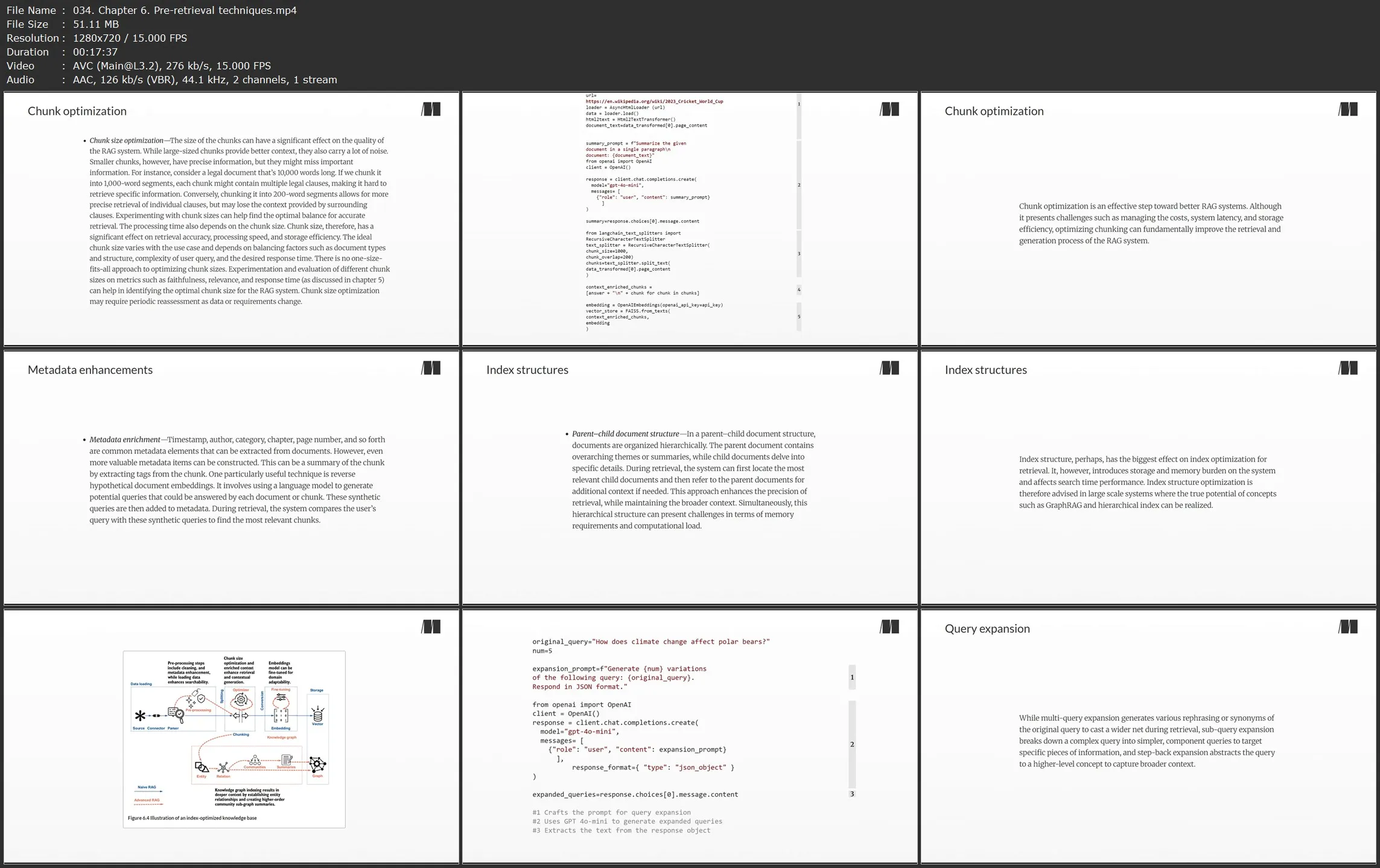Viewport: 1380px width, 868px height.
Task: Click the 'Advanced RAG' legend label in the figure
Action: (x=147, y=800)
